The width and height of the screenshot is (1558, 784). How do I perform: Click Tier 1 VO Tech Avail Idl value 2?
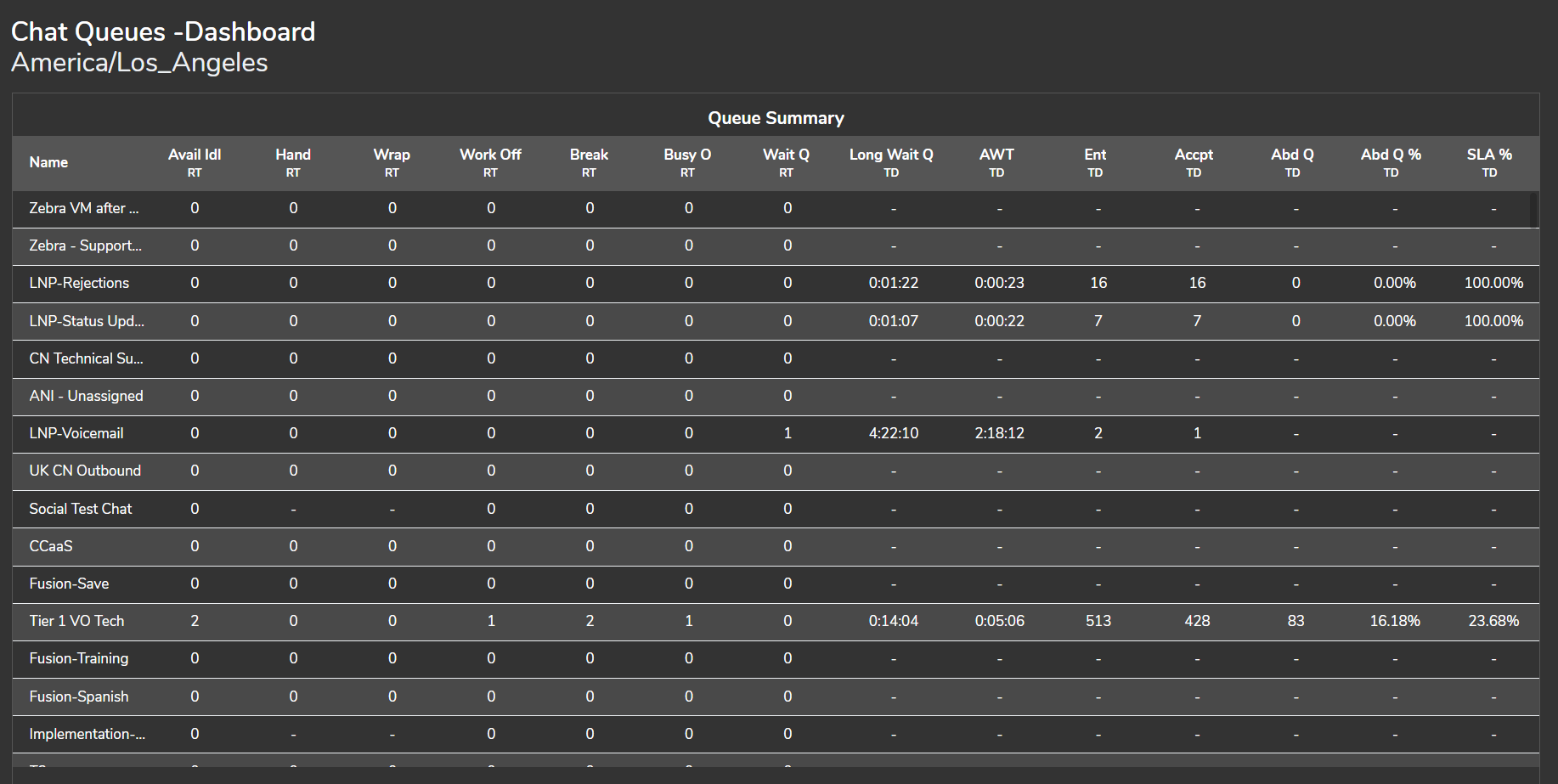[195, 621]
